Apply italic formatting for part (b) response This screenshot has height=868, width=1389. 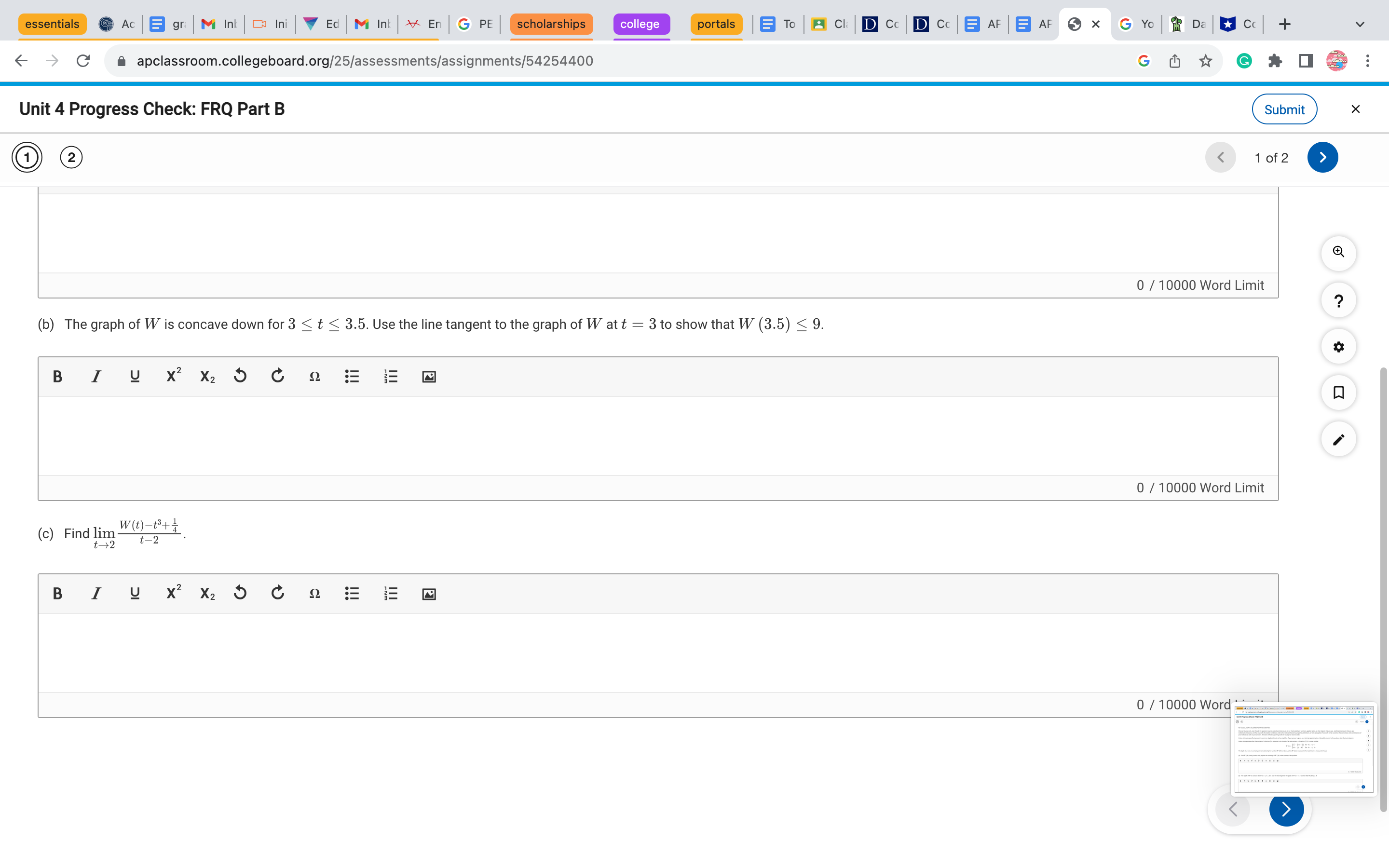96,377
